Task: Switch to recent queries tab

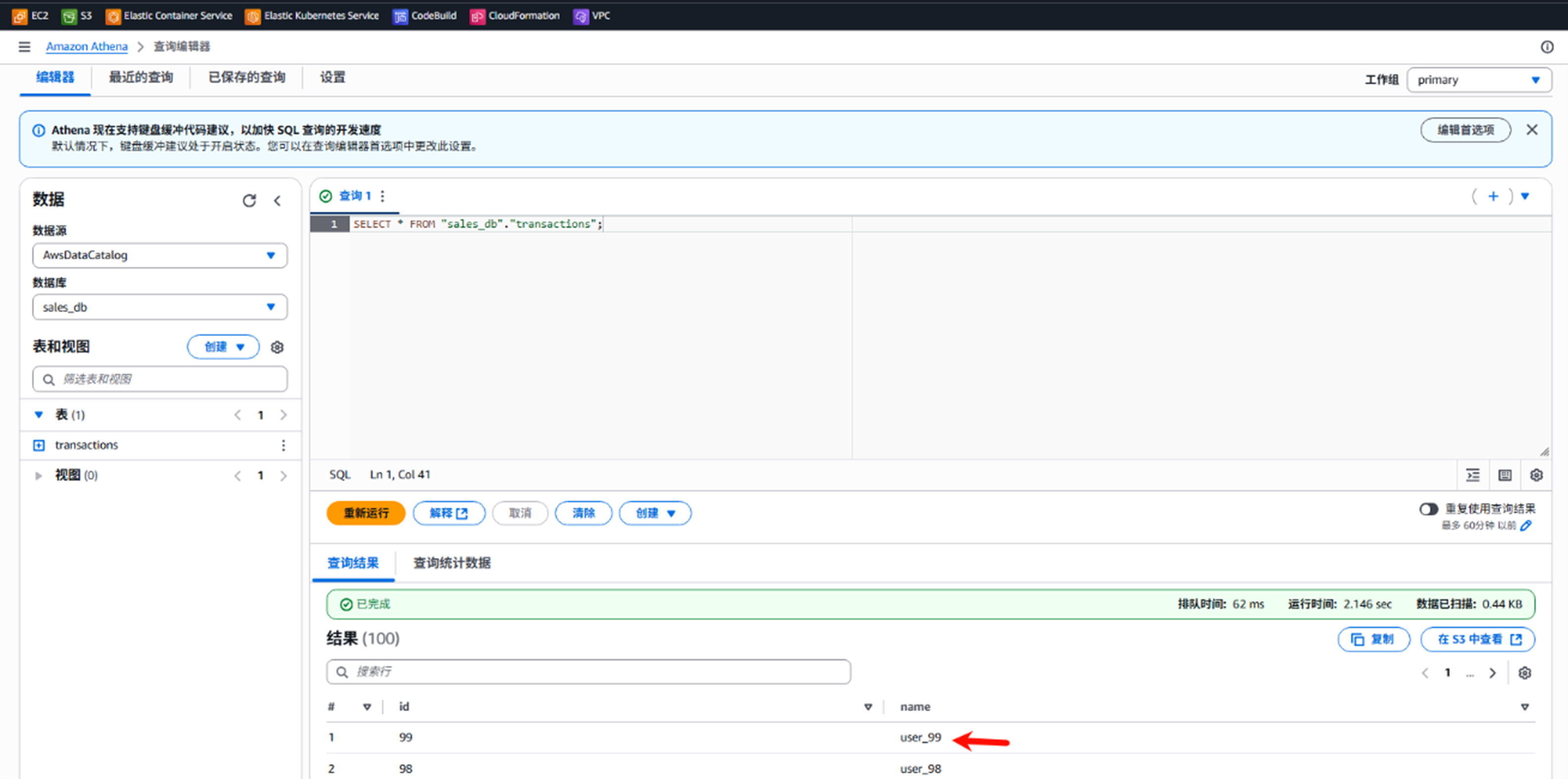Action: pyautogui.click(x=141, y=77)
